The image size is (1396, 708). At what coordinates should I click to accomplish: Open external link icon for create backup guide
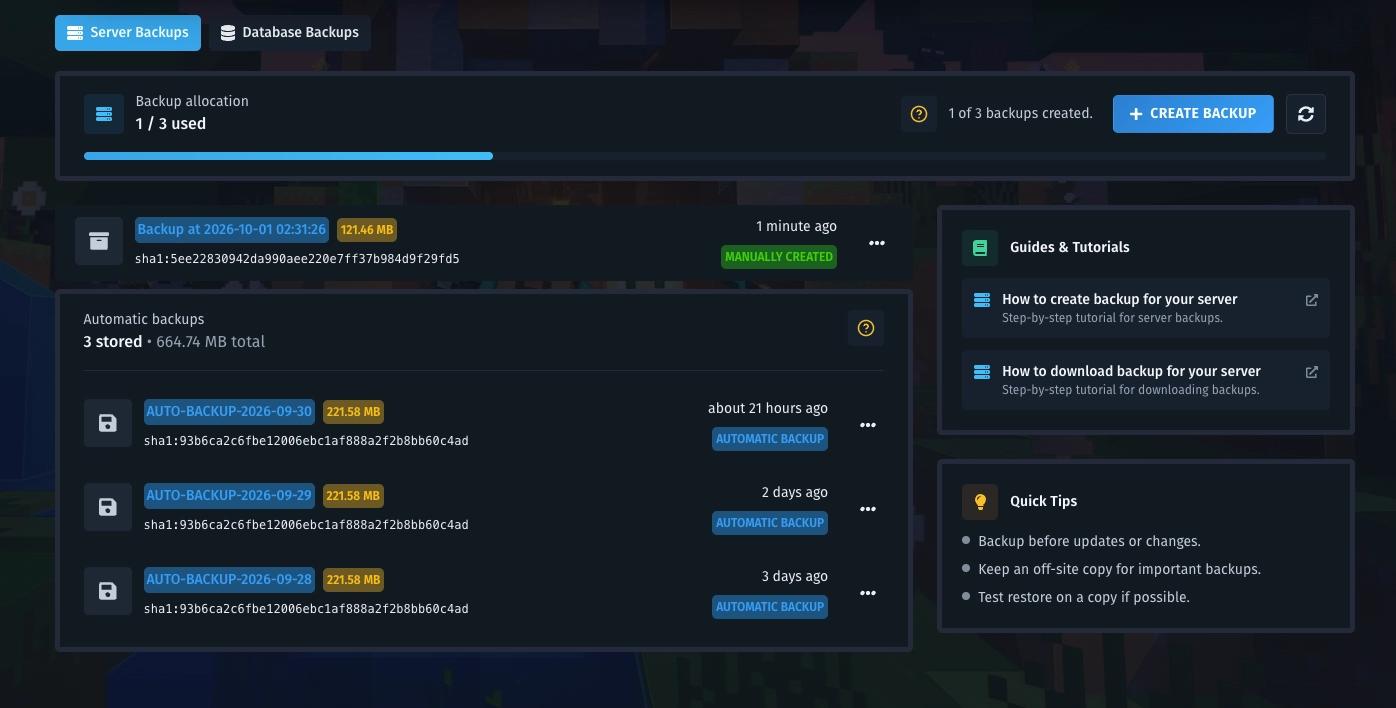click(x=1312, y=300)
